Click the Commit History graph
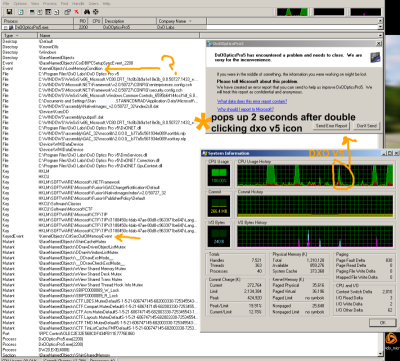Image resolution: width=400 pixels, height=361 pixels. (x=315, y=206)
